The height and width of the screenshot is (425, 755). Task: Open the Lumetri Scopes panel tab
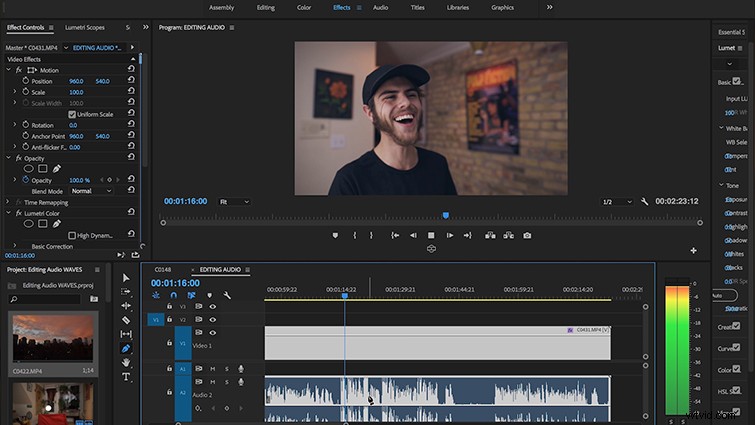click(x=85, y=27)
